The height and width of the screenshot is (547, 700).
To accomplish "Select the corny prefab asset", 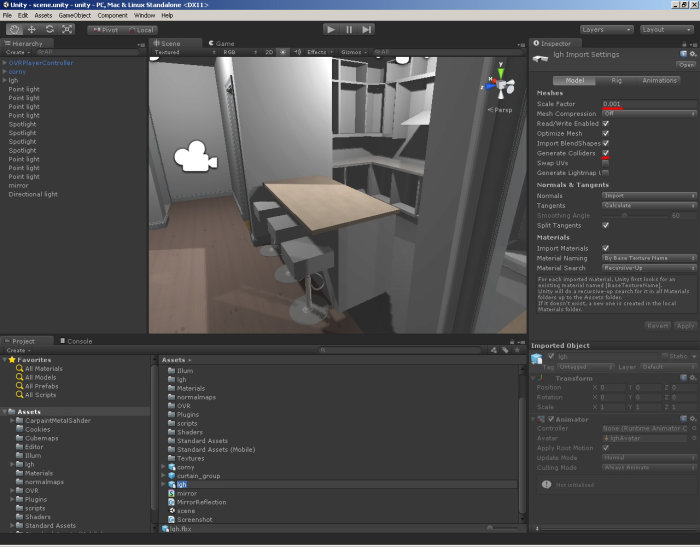I will point(186,467).
